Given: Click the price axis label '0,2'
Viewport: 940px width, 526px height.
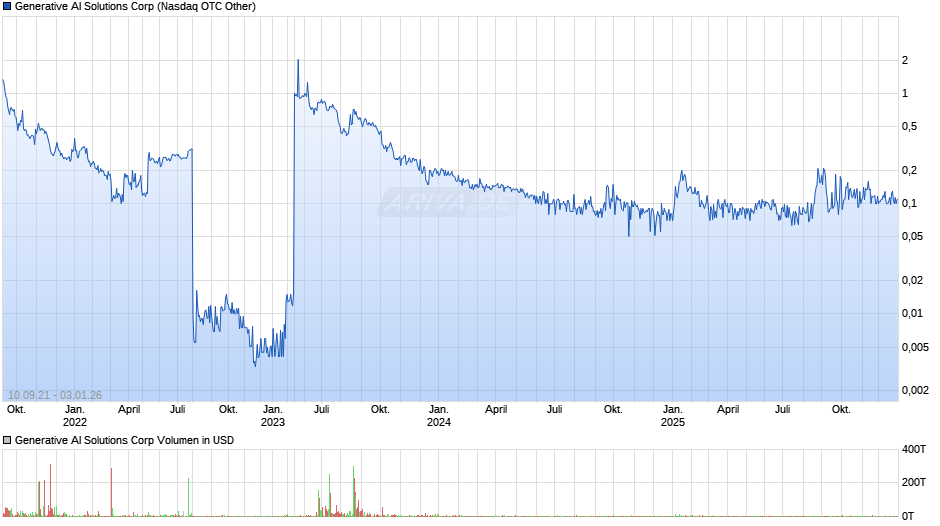Looking at the screenshot, I should point(909,170).
